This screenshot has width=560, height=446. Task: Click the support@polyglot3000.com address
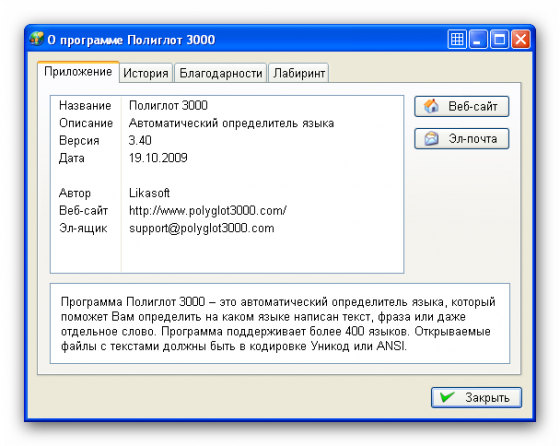click(x=201, y=228)
